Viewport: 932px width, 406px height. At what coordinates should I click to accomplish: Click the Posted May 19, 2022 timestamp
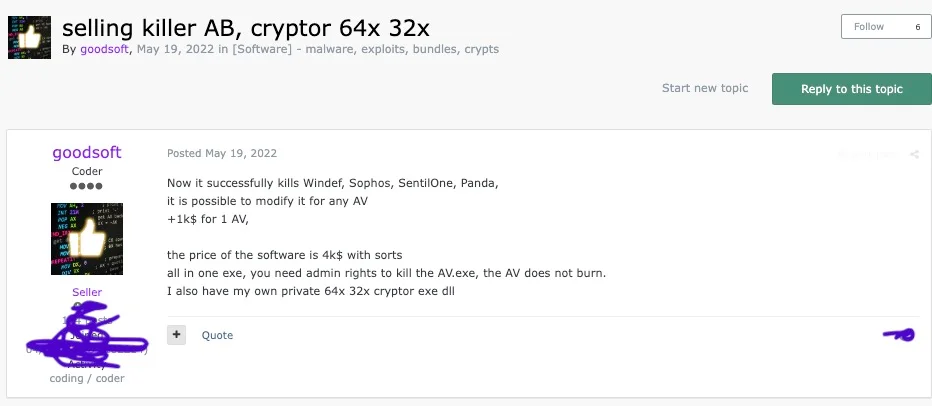pos(222,153)
